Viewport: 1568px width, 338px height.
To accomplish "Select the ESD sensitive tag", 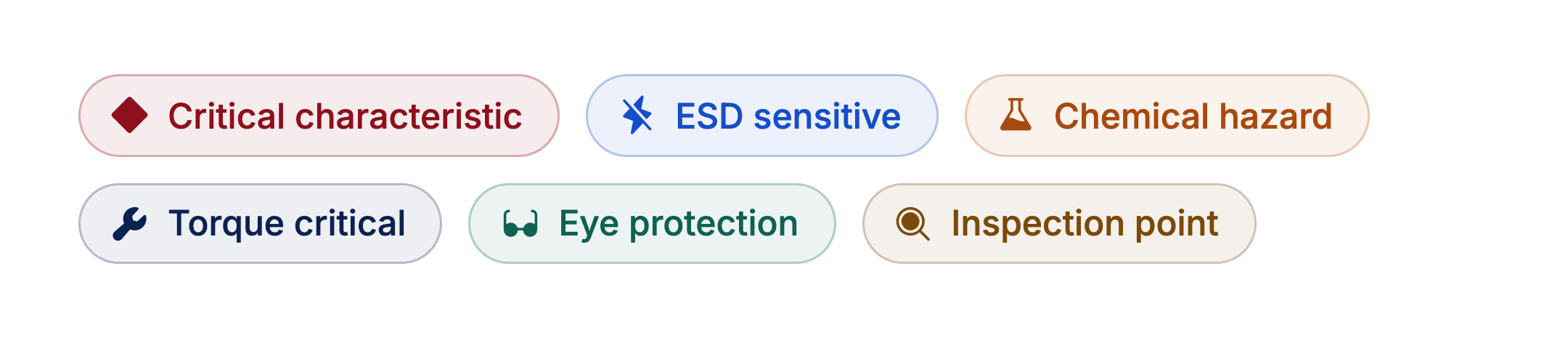I will click(x=761, y=116).
